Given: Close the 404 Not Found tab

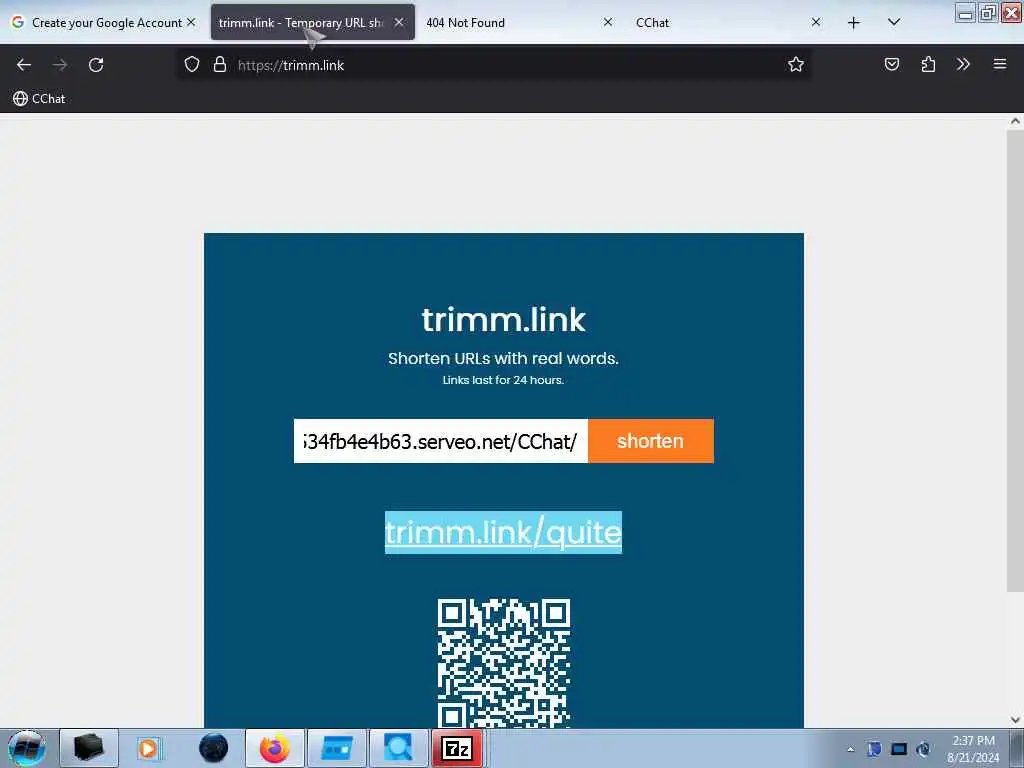Looking at the screenshot, I should coord(607,22).
